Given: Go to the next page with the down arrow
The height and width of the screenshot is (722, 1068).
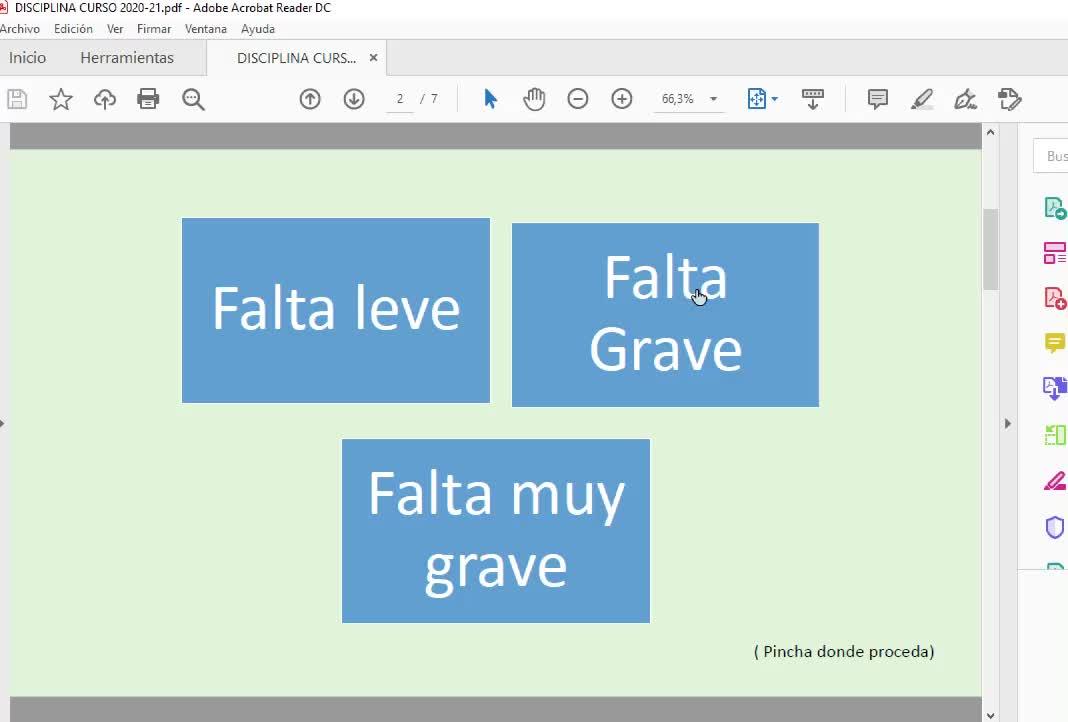Looking at the screenshot, I should point(354,99).
